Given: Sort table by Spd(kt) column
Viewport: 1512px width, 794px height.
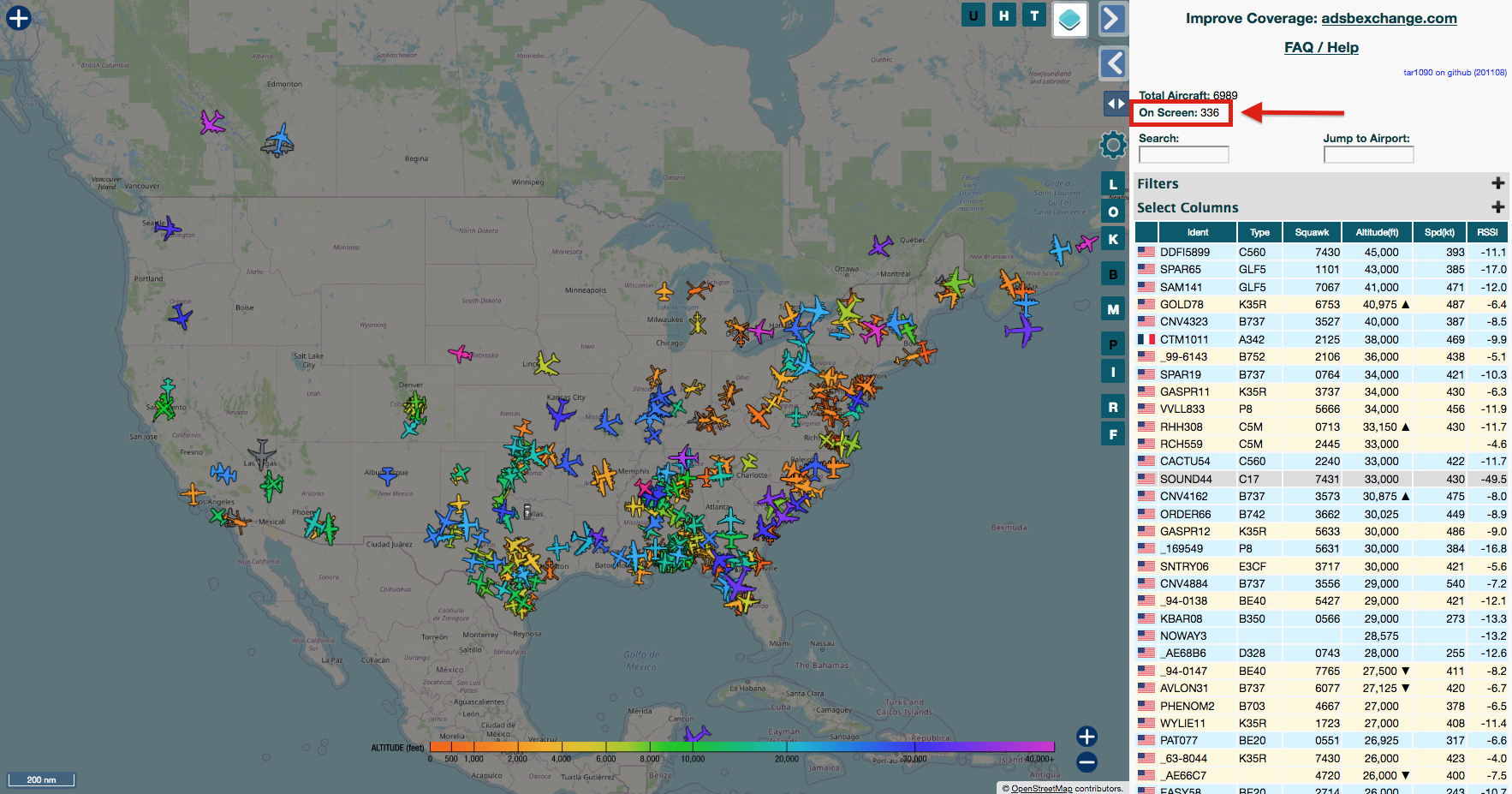Looking at the screenshot, I should (x=1439, y=232).
